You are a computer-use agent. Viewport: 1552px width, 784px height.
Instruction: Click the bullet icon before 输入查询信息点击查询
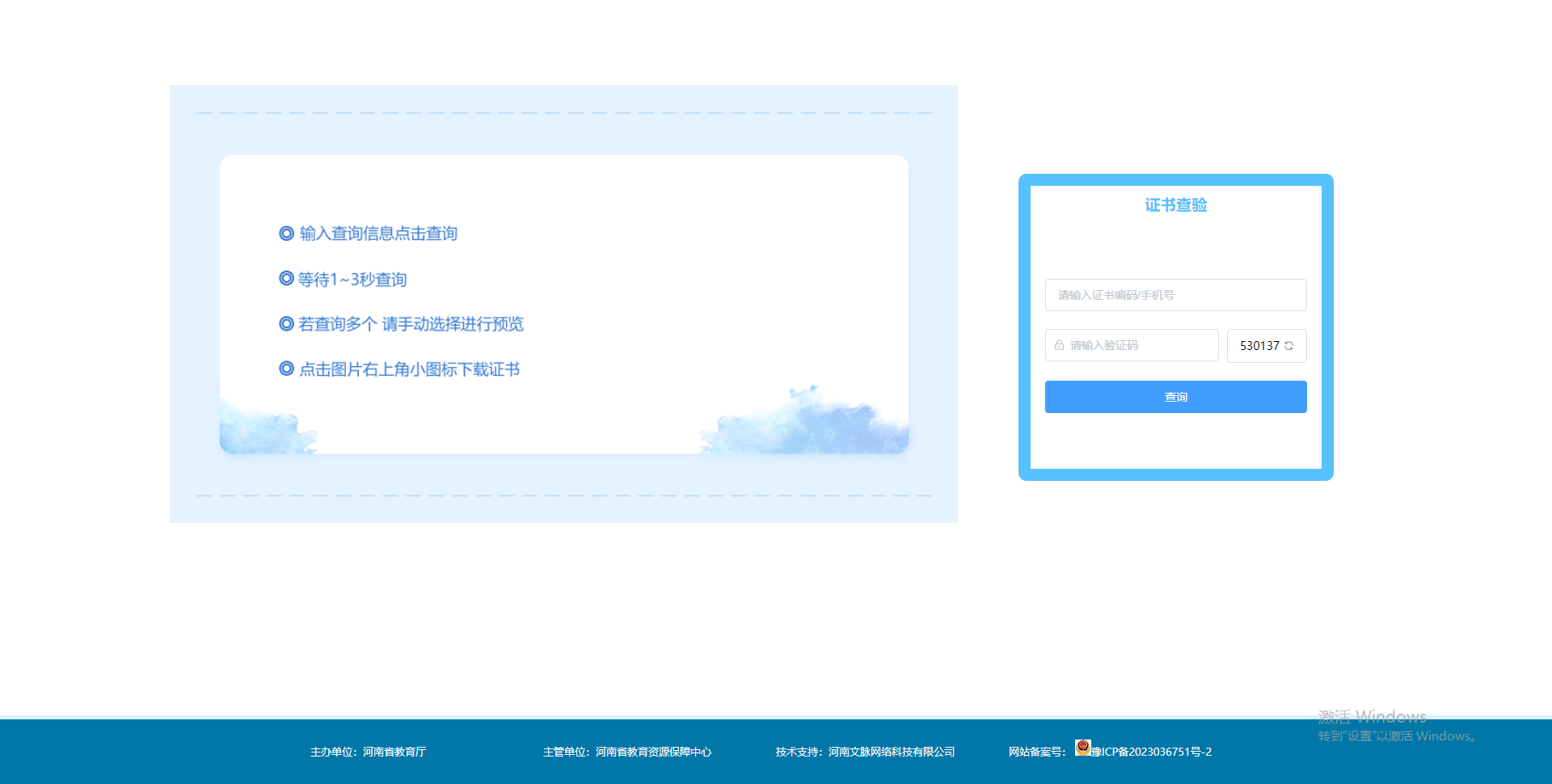tap(286, 234)
